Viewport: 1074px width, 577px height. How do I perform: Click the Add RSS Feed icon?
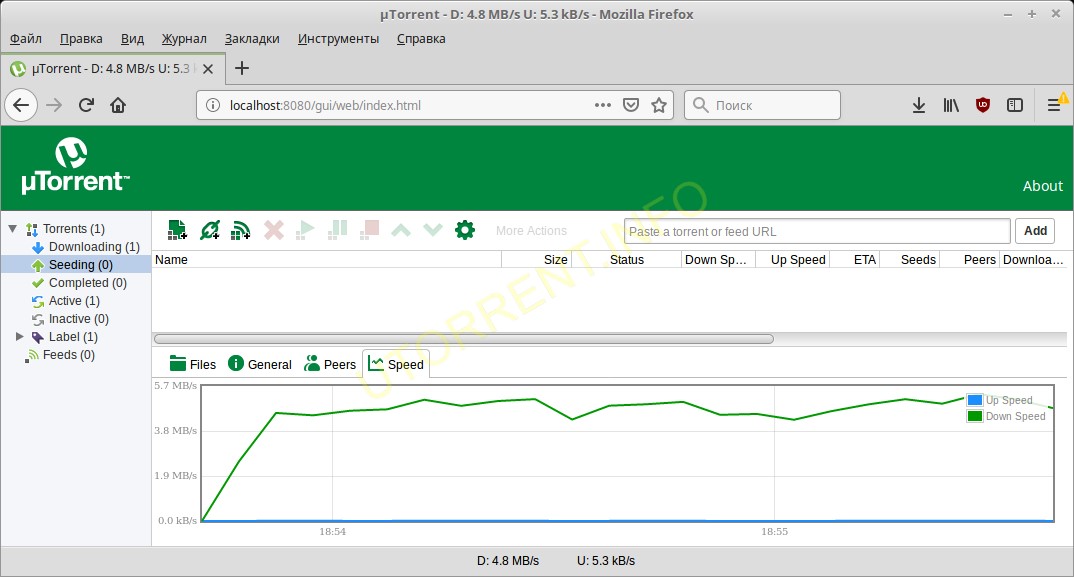tap(240, 230)
